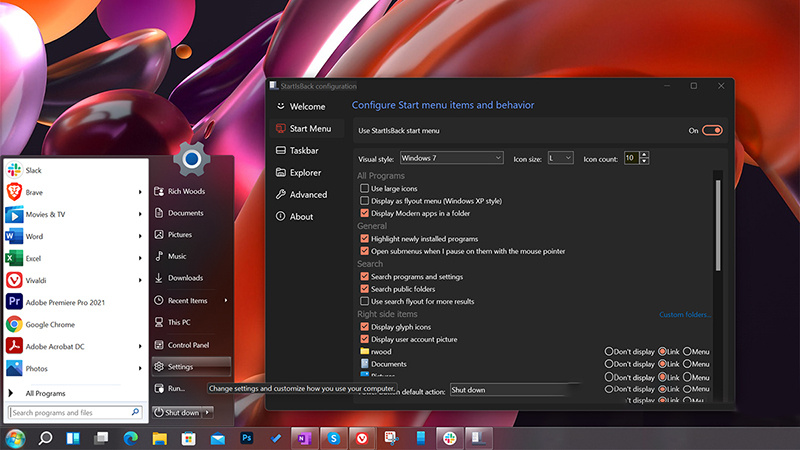This screenshot has width=800, height=450.
Task: Open File Explorer from the taskbar
Action: (160, 438)
